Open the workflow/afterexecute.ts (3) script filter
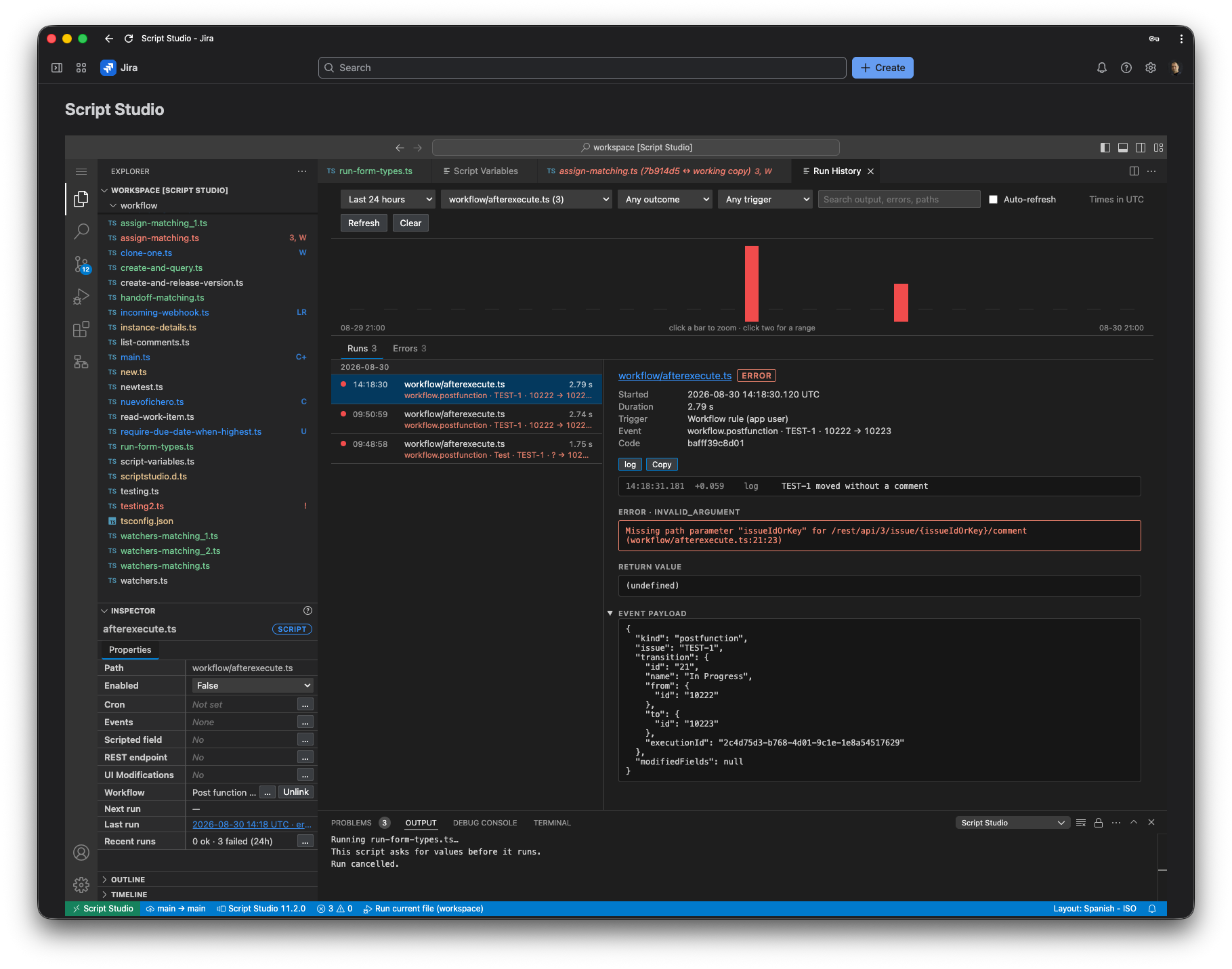This screenshot has width=1232, height=969. click(526, 200)
